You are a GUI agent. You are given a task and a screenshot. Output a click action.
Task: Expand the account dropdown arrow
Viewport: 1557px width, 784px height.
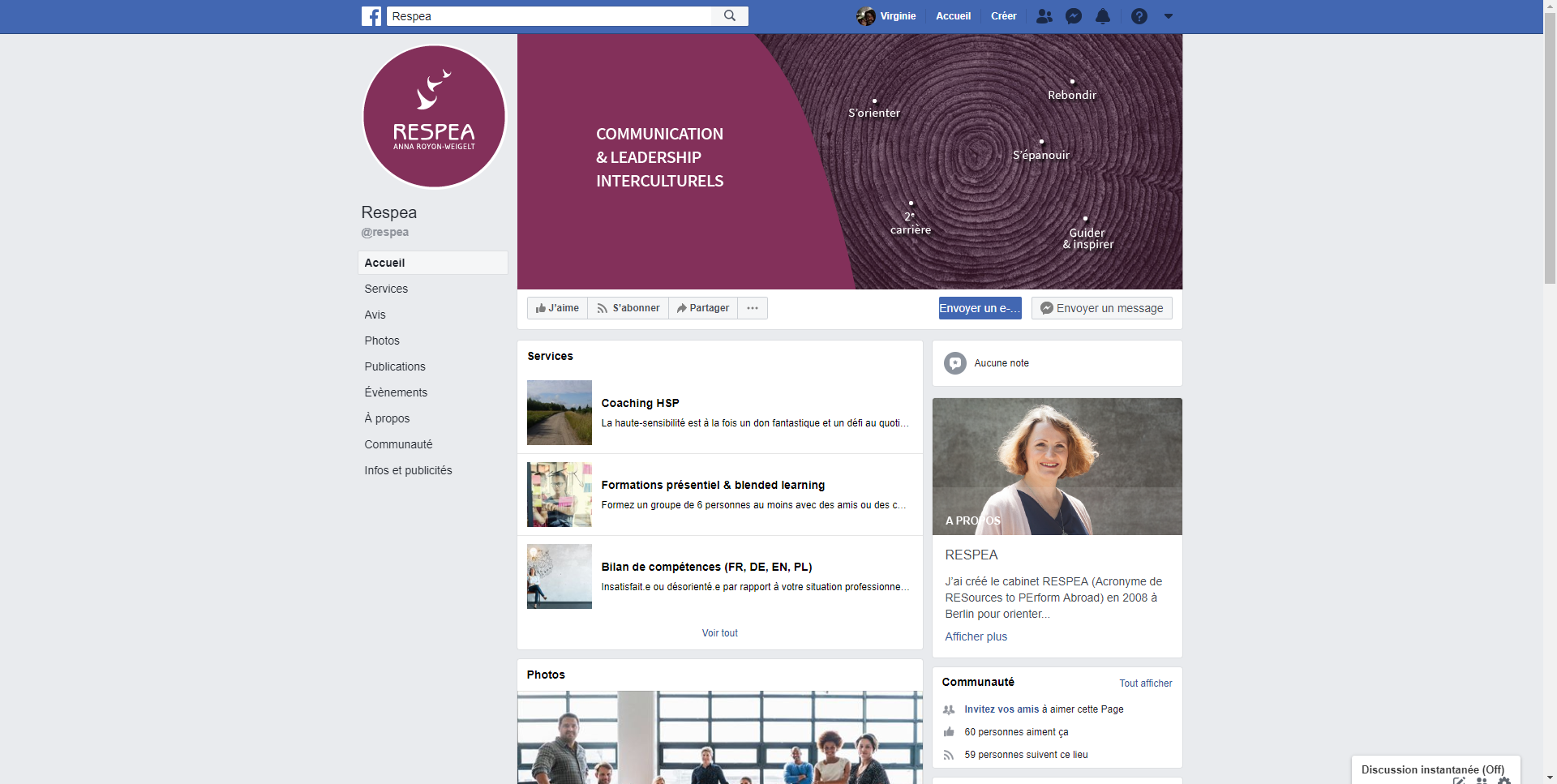1169,16
